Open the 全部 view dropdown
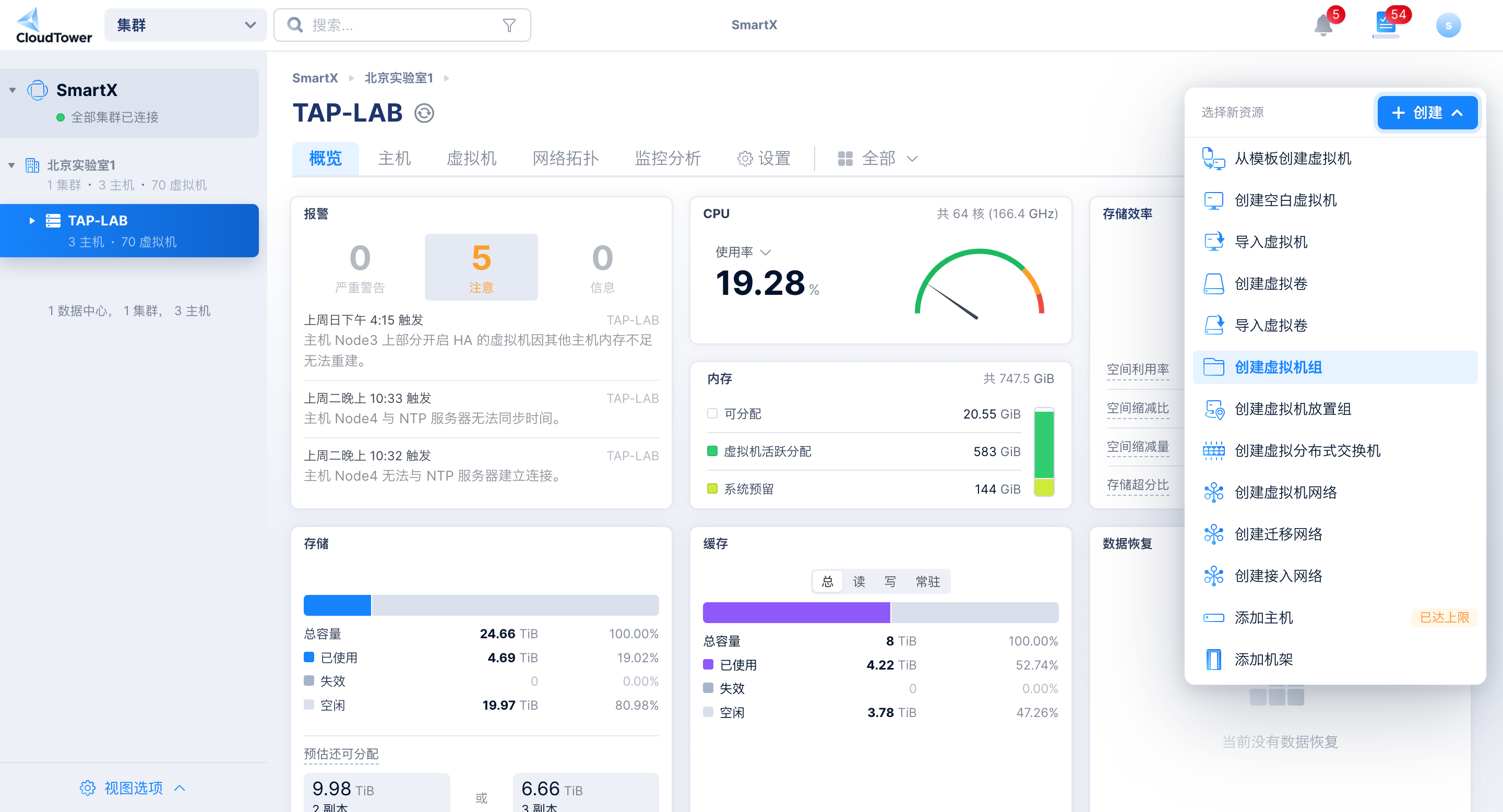 (x=877, y=158)
